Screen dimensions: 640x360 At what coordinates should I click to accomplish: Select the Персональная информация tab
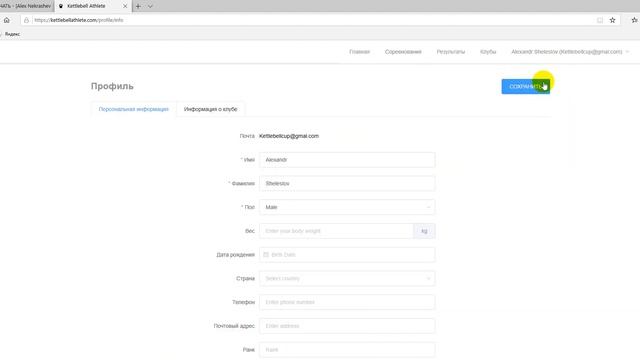point(133,109)
